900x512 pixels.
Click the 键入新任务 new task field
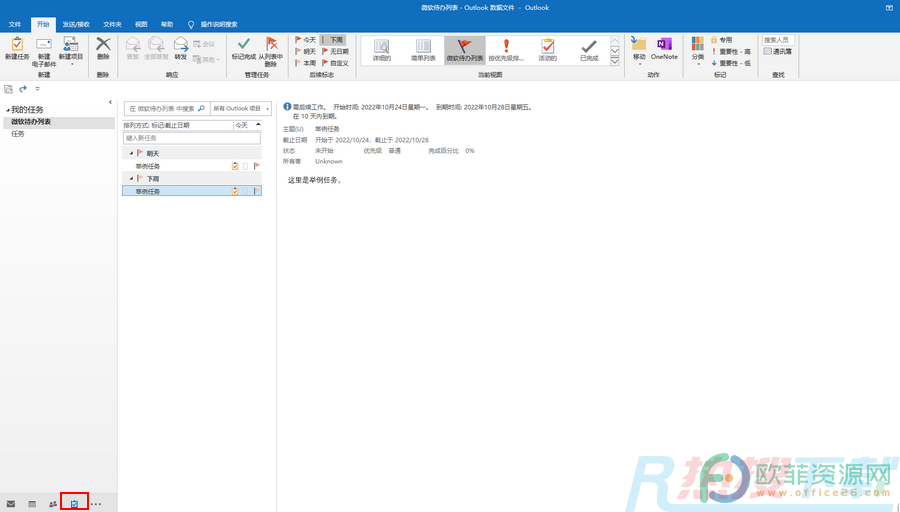pyautogui.click(x=192, y=138)
